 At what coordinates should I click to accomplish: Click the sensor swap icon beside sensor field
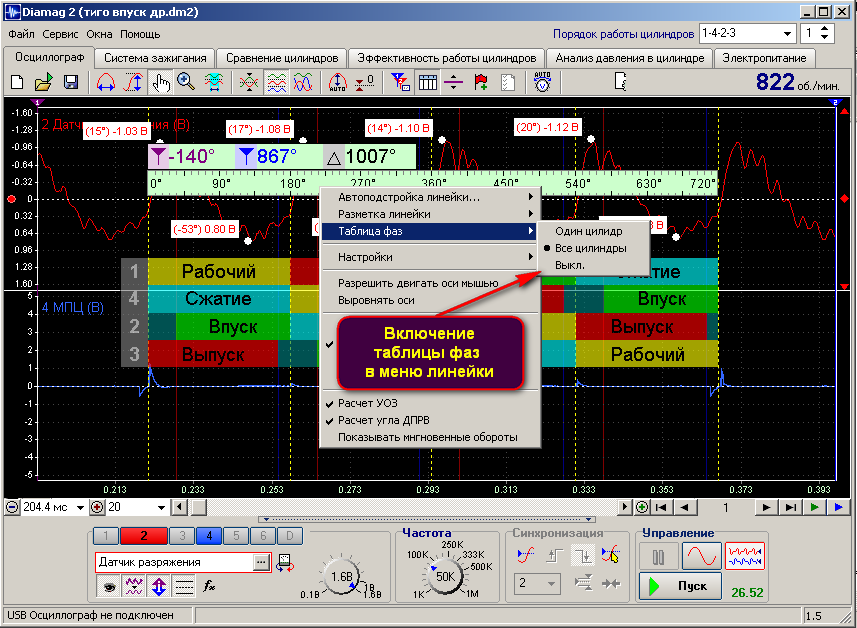tap(285, 562)
